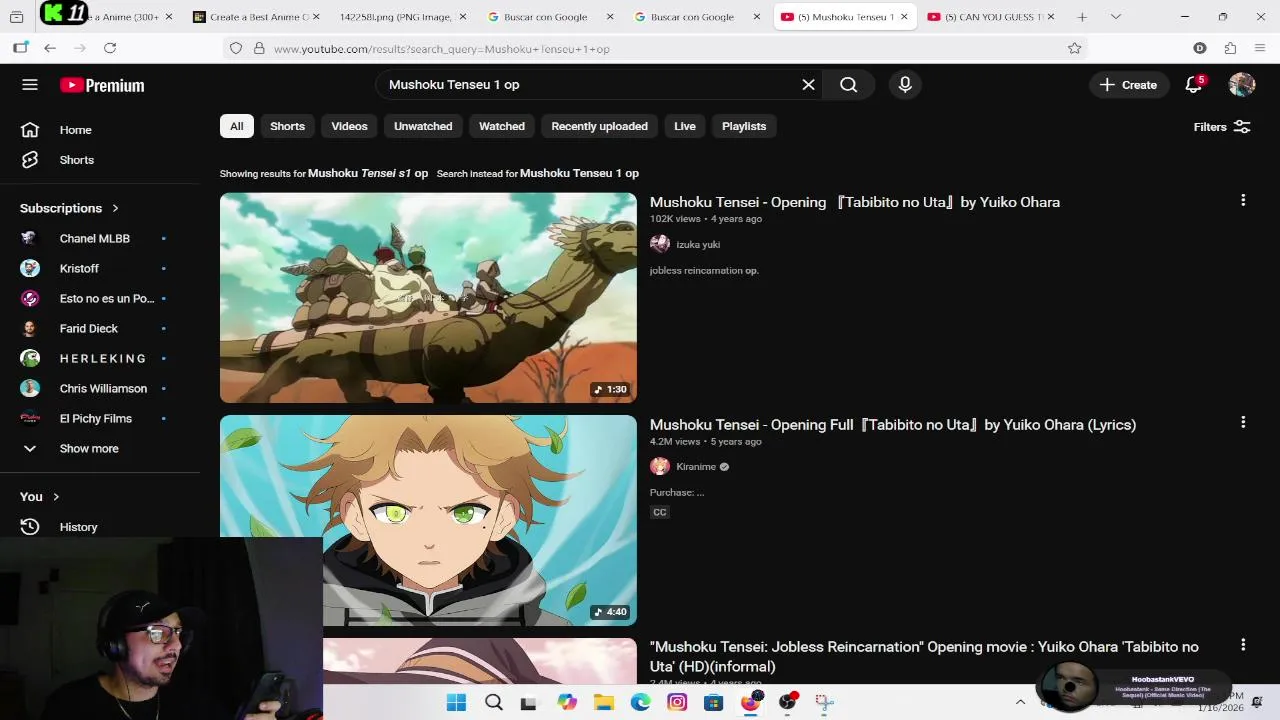Expand the You section chevron
1280x720 pixels.
pyautogui.click(x=56, y=496)
